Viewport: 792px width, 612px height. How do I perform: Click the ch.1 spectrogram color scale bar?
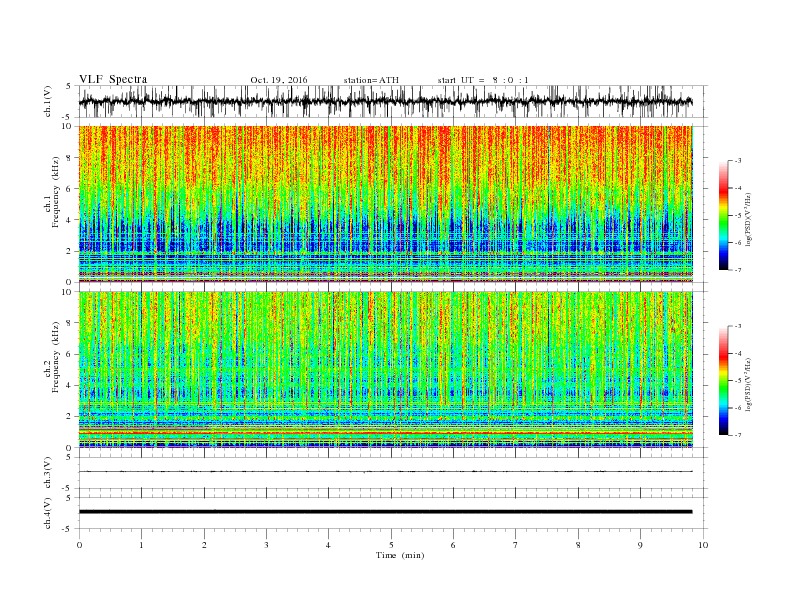723,215
